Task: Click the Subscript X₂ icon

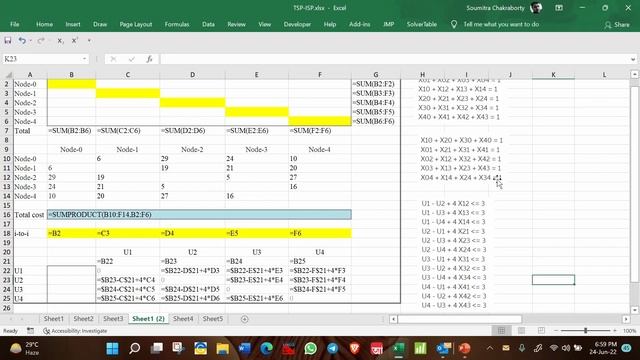Action: [x=60, y=41]
